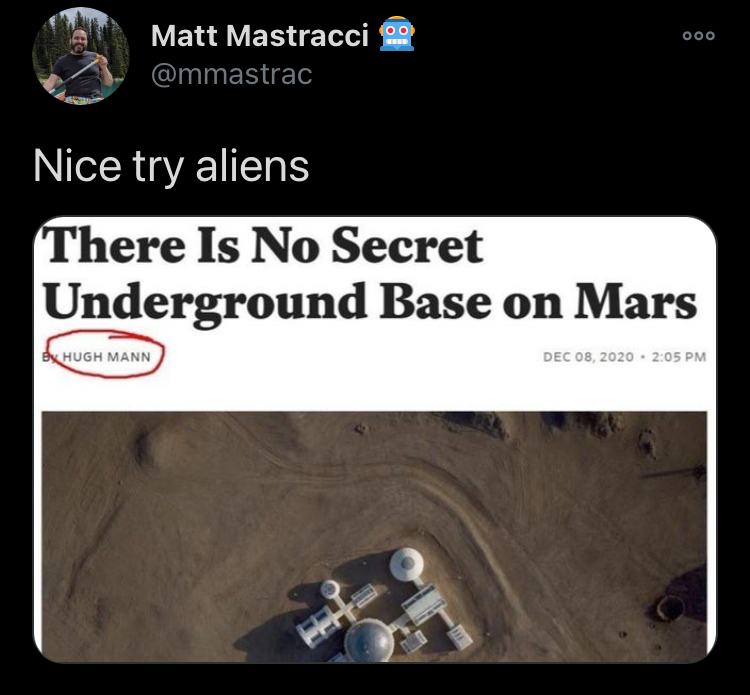The image size is (750, 695).
Task: Click the DEC 08, 2020 date stamp
Action: [x=588, y=357]
